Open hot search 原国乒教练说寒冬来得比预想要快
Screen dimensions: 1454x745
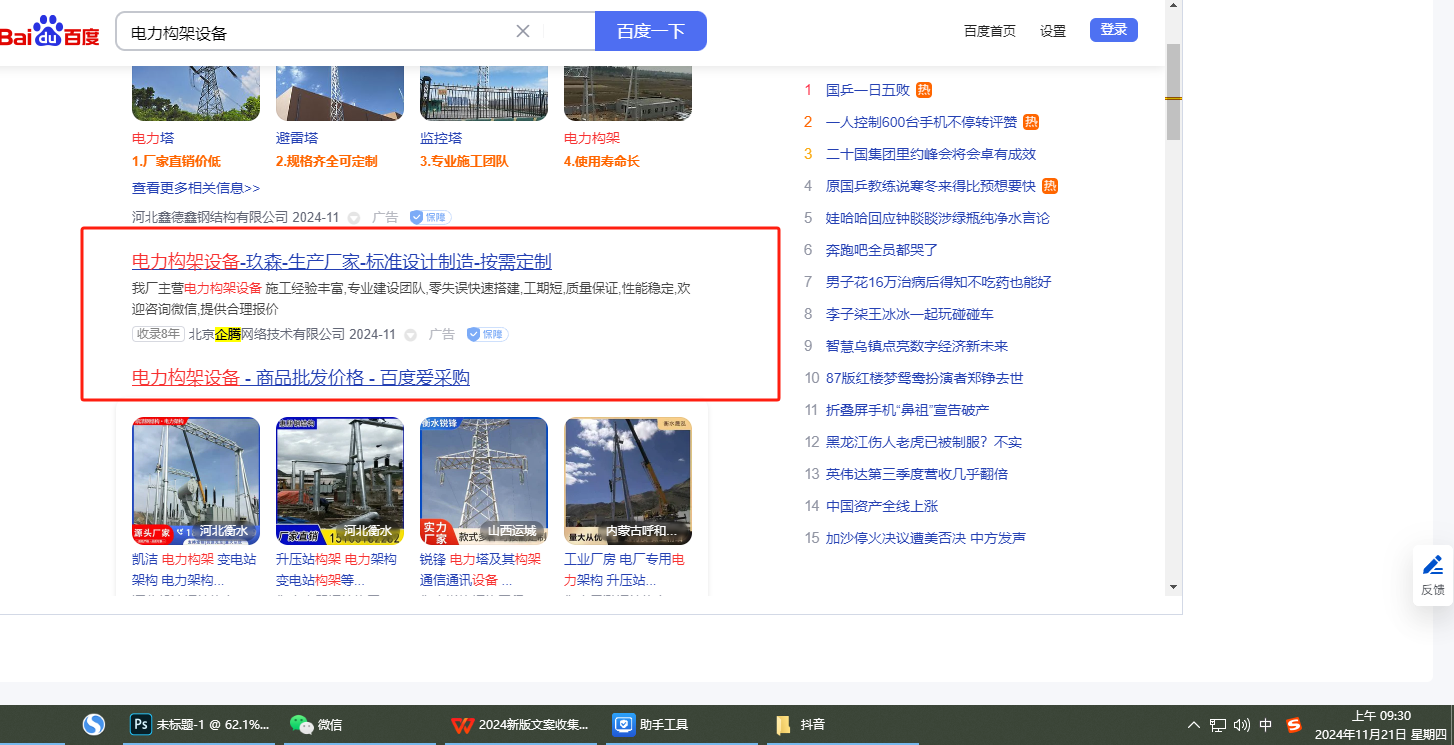(931, 186)
